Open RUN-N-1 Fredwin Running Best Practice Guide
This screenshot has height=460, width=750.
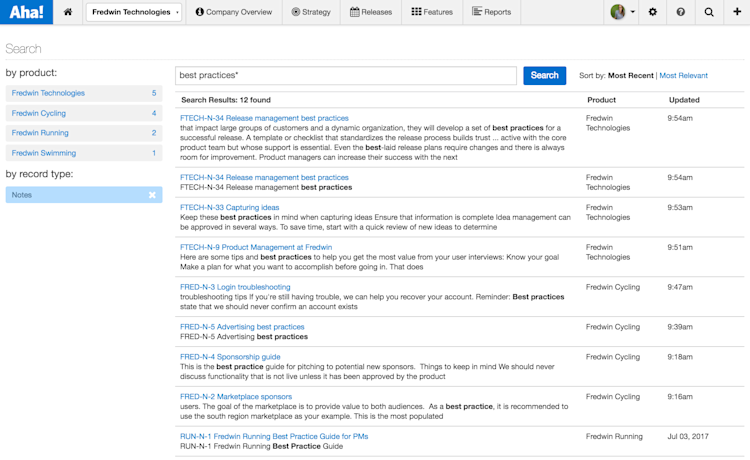coord(274,436)
